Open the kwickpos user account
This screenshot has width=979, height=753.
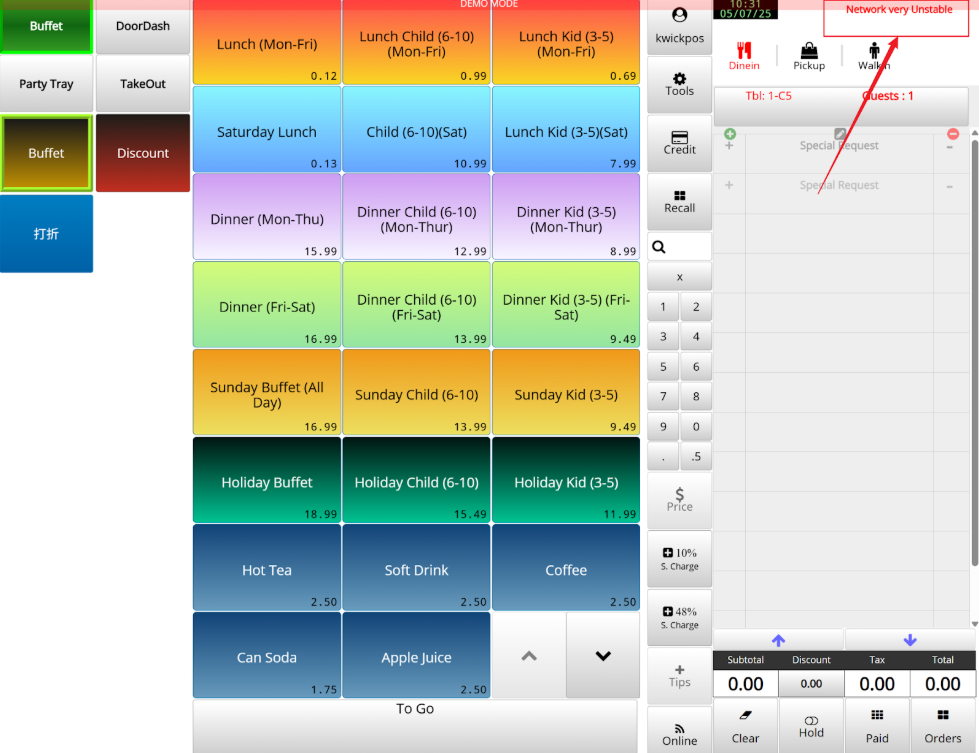tap(679, 26)
